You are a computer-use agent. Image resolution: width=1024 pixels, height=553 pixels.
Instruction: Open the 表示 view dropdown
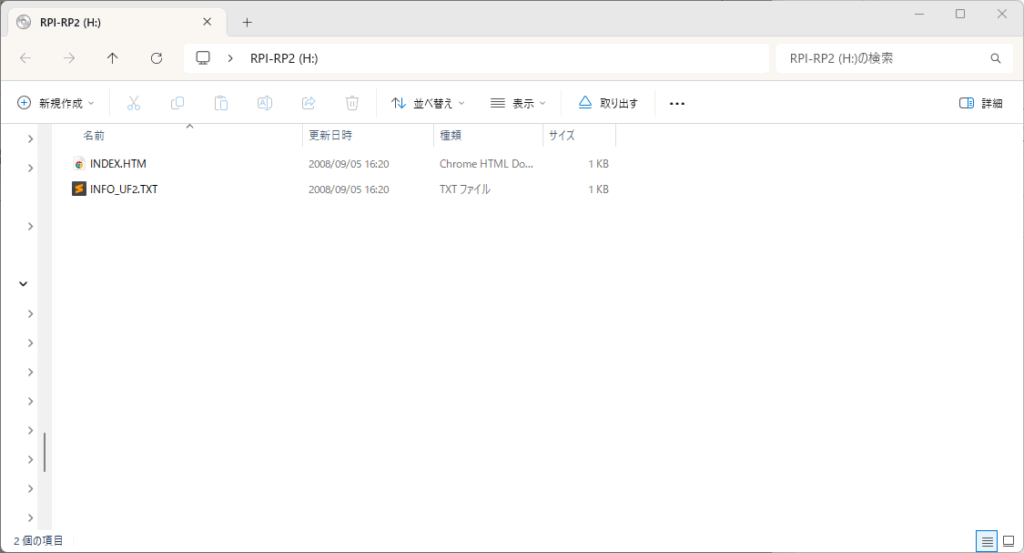518,103
